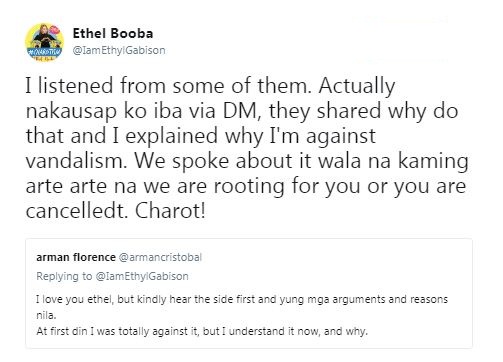503x362 pixels.
Task: Click the Ethel Booba display name
Action: pos(113,33)
